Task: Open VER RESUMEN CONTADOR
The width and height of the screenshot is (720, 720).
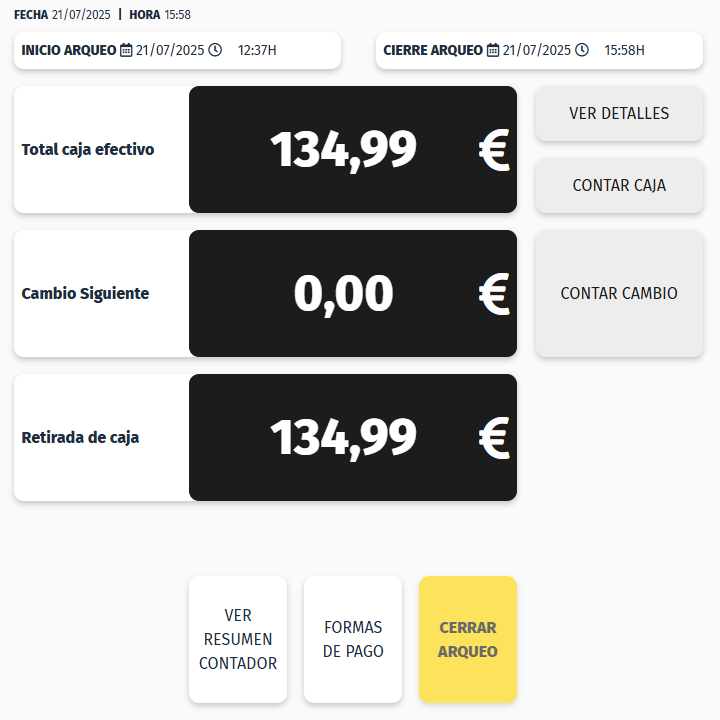Action: [238, 639]
